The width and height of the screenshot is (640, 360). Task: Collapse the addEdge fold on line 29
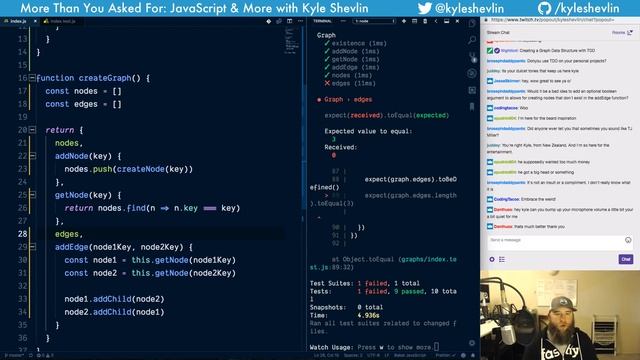click(x=32, y=247)
